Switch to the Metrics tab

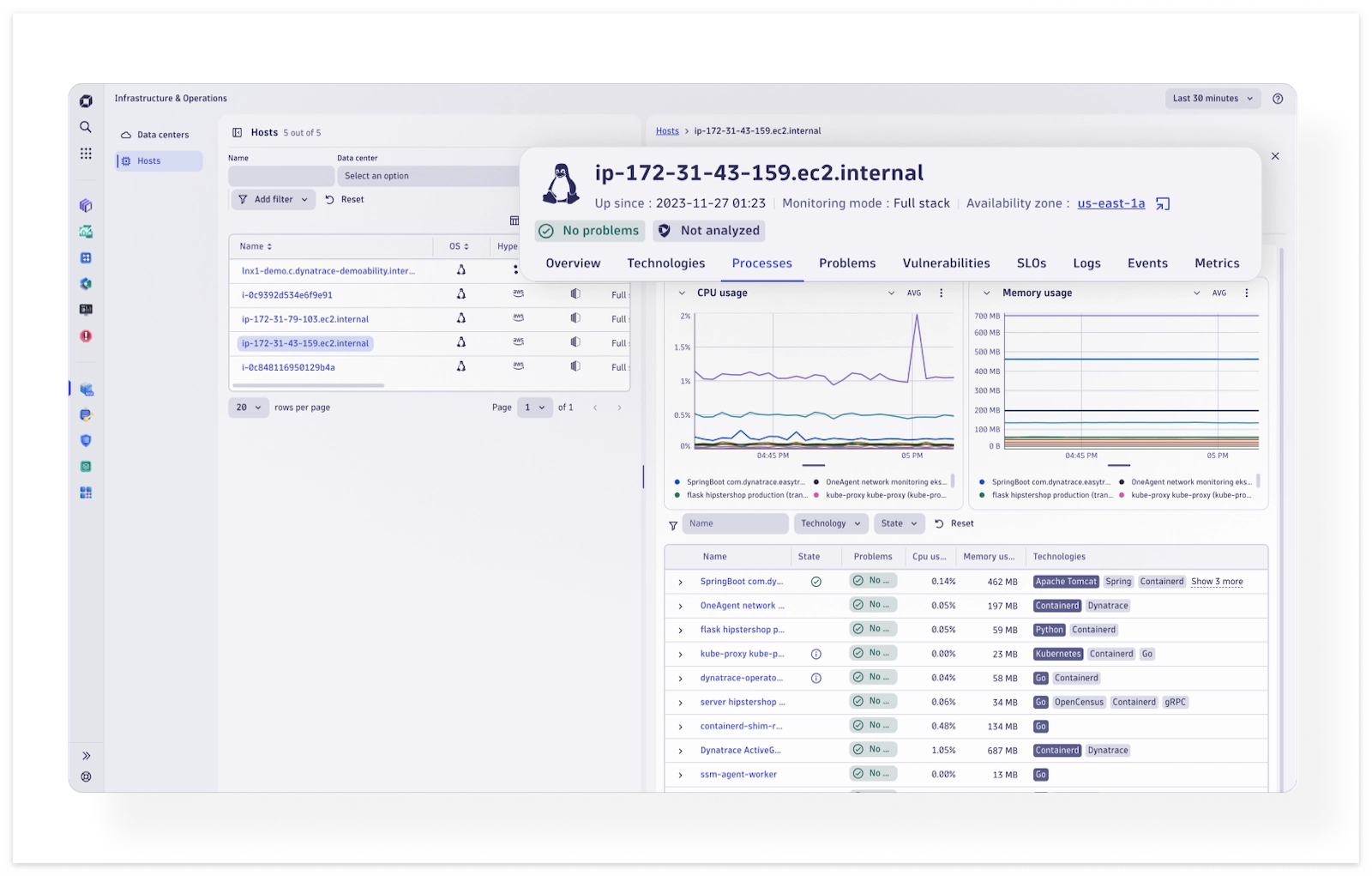(1217, 263)
